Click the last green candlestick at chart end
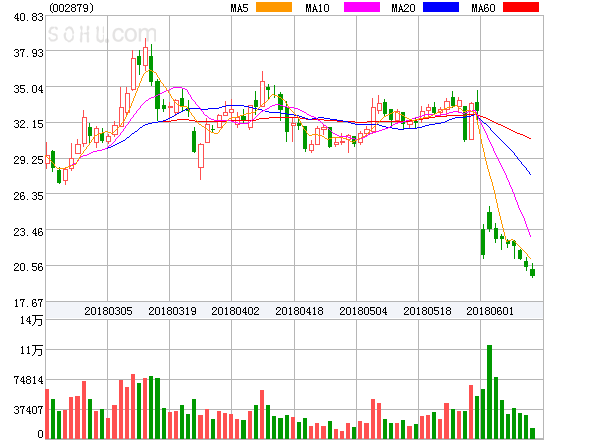 [x=532, y=272]
